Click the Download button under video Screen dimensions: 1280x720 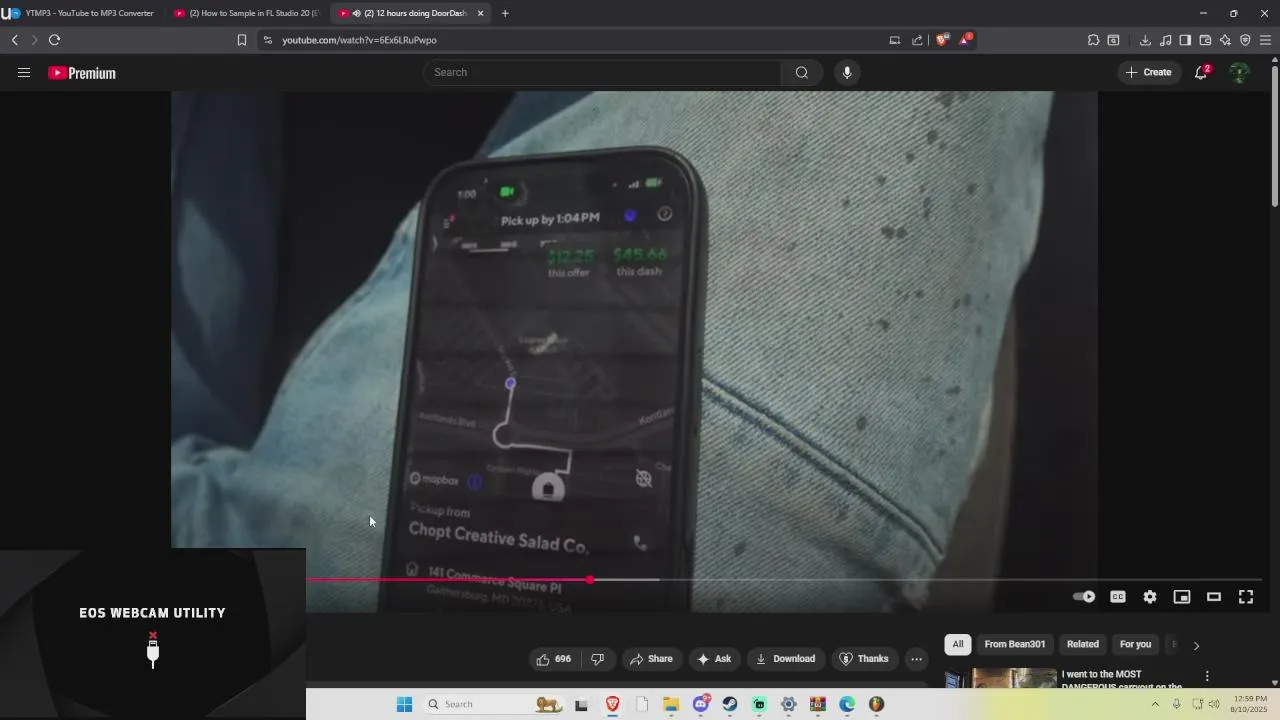point(785,659)
